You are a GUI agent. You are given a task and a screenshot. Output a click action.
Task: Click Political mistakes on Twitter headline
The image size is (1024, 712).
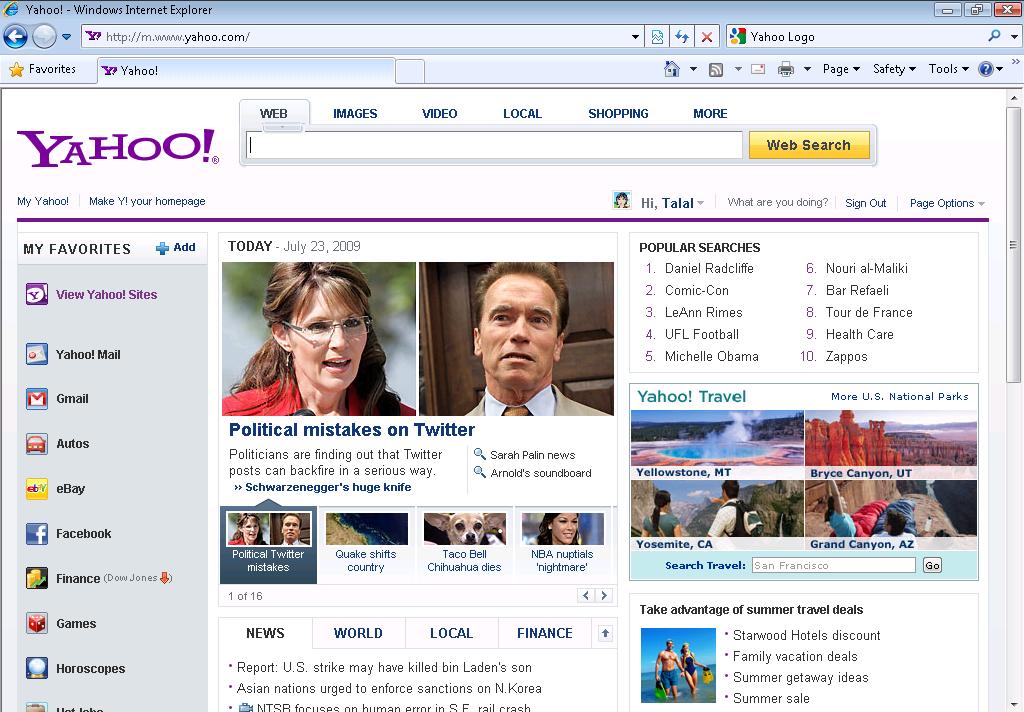(351, 430)
